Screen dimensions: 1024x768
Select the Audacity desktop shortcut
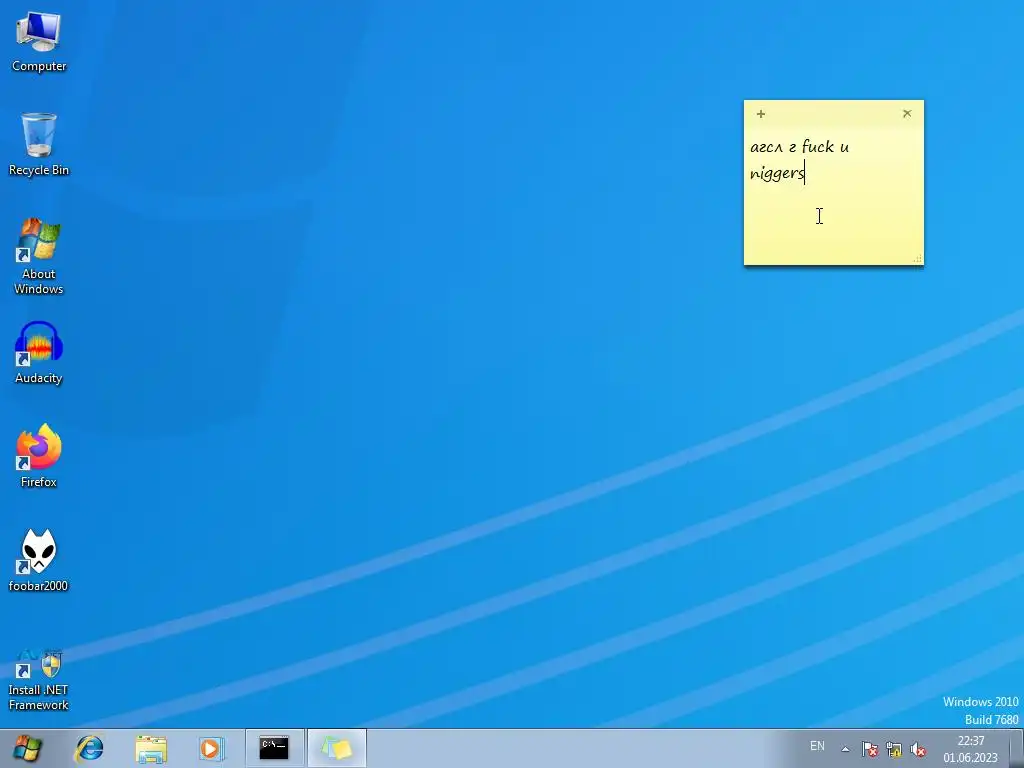(39, 353)
